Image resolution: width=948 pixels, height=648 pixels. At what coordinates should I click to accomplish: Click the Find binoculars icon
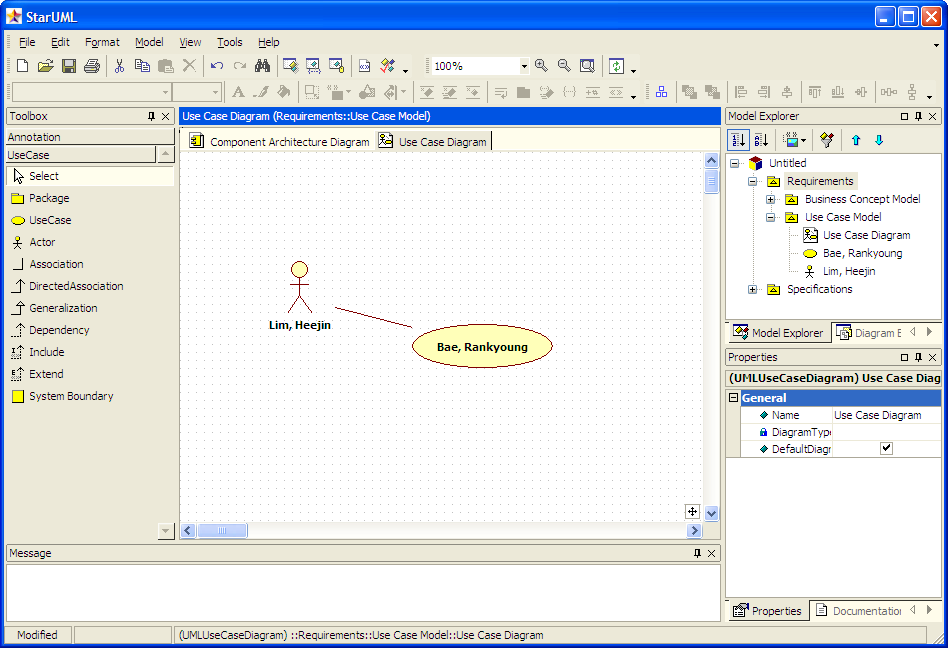click(x=262, y=66)
